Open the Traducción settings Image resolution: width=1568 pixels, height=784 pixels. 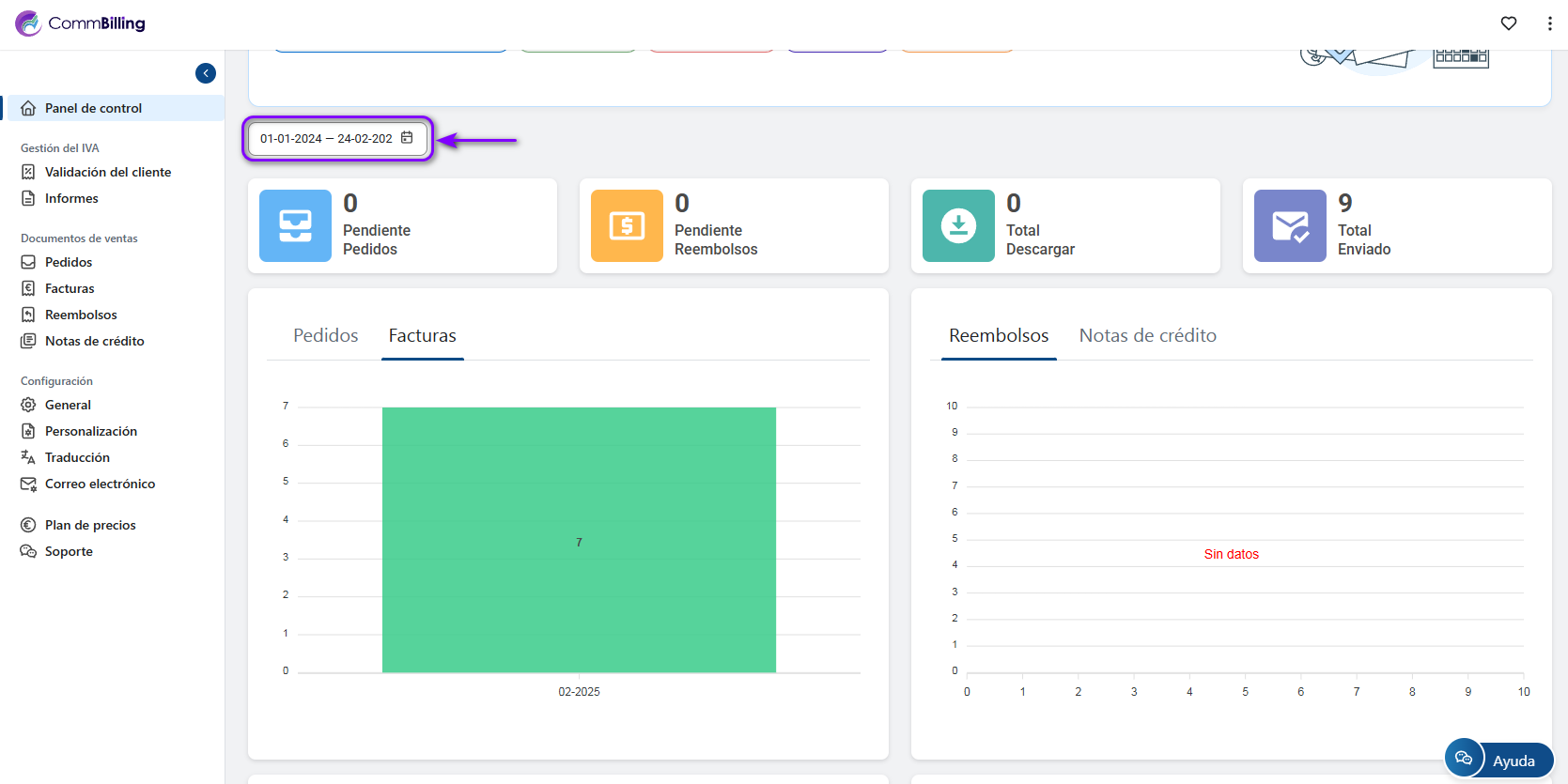(x=77, y=457)
